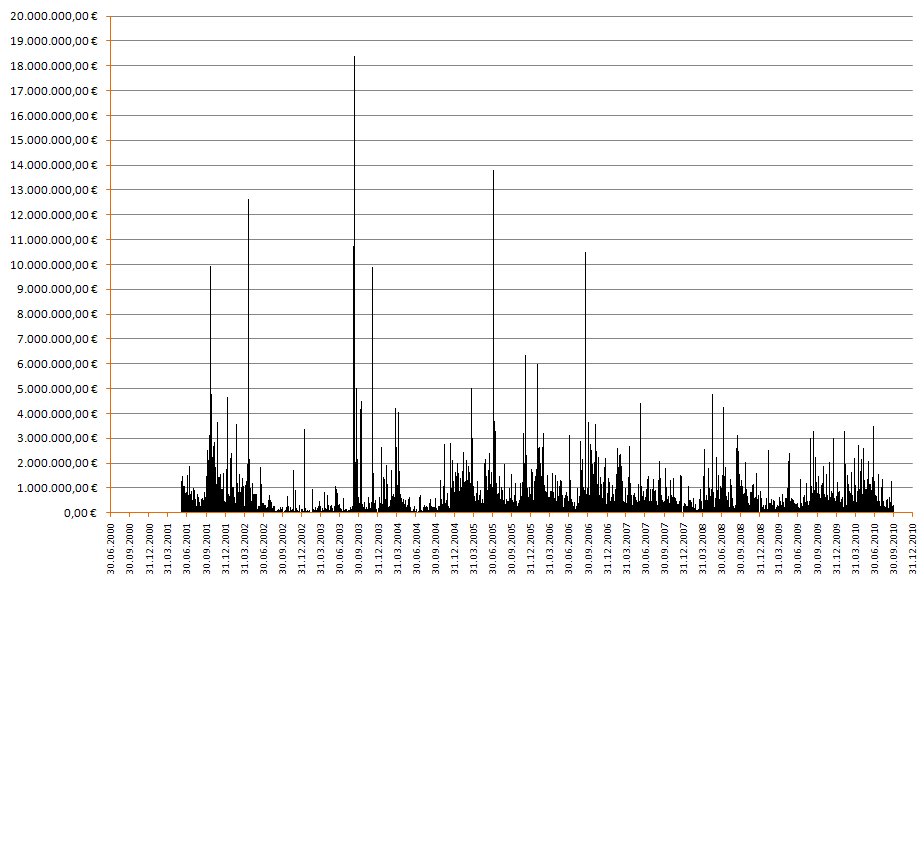Select the 30.09.2003 x-axis date
Image resolution: width=919 pixels, height=850 pixels.
click(359, 549)
